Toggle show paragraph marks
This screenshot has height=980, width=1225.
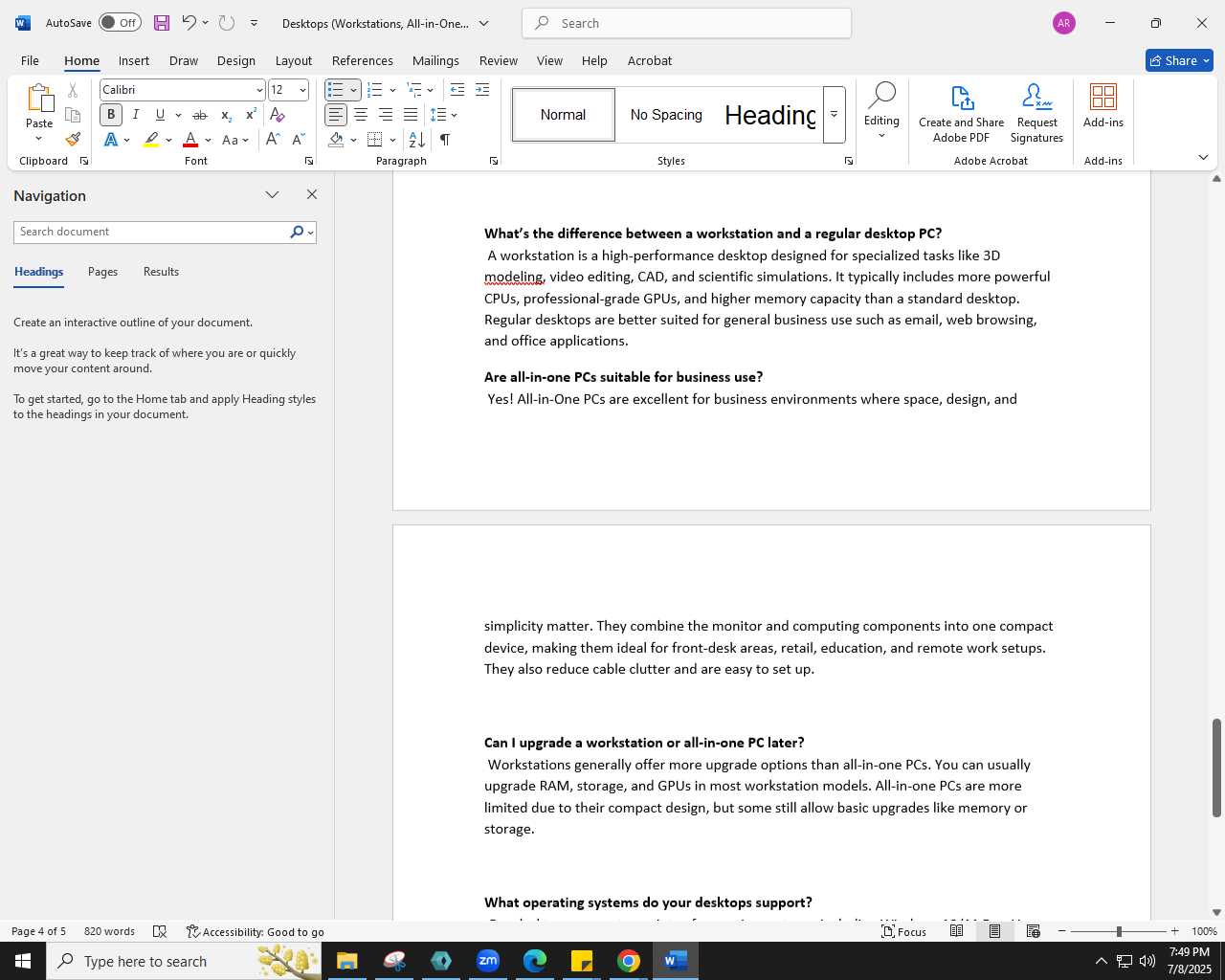click(445, 140)
